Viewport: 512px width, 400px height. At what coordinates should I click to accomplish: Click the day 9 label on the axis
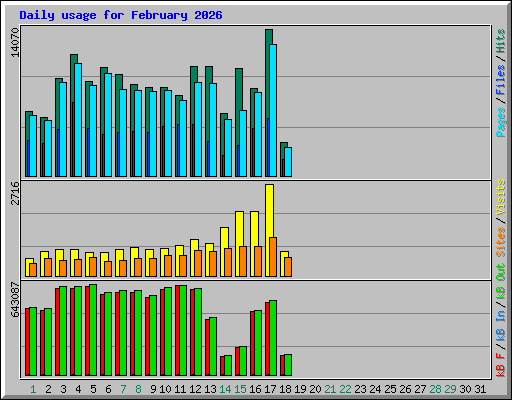pyautogui.click(x=153, y=389)
